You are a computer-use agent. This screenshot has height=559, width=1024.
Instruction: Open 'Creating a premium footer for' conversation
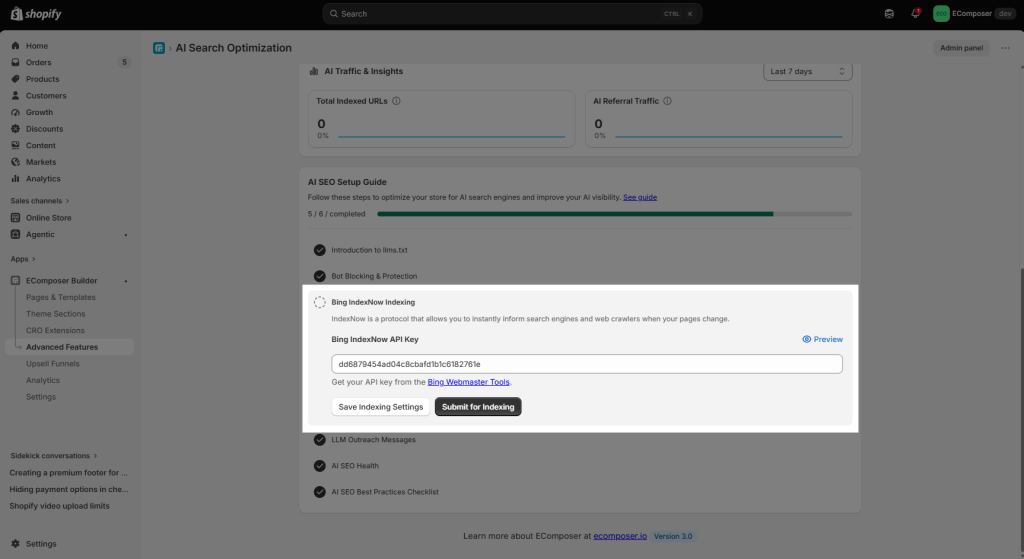point(69,473)
